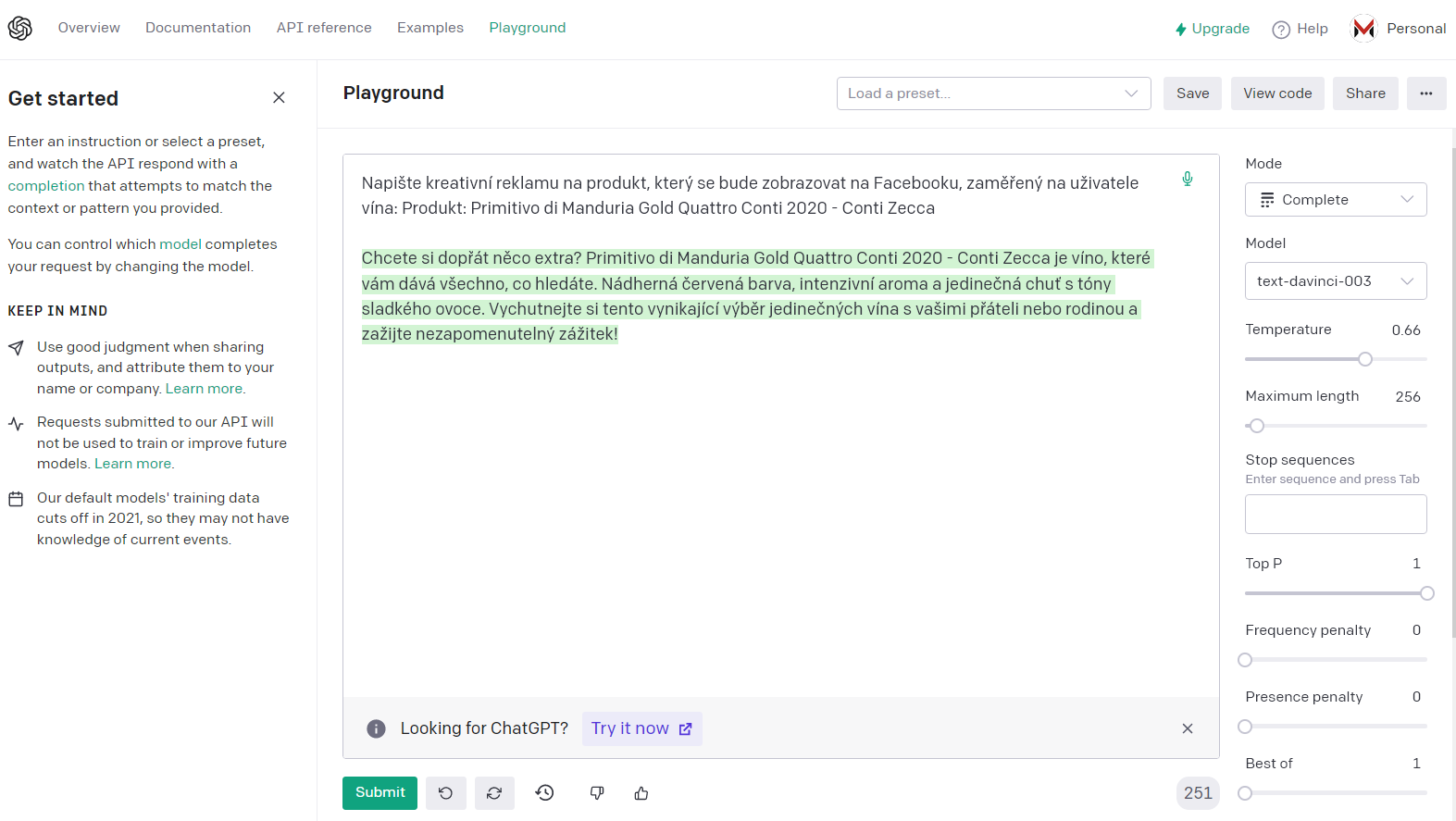The height and width of the screenshot is (821, 1456).
Task: Click the Top P slider handle
Action: point(1427,593)
